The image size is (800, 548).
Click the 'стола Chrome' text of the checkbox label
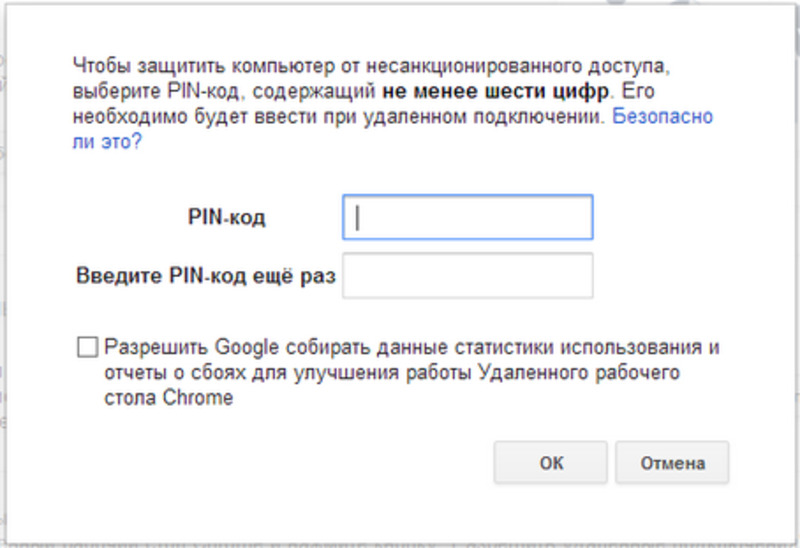tap(168, 397)
